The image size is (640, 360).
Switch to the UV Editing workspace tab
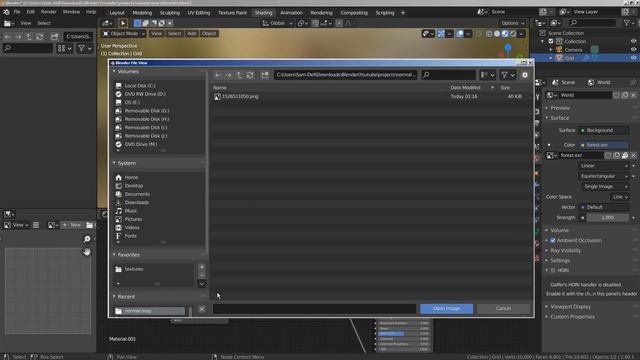199,13
